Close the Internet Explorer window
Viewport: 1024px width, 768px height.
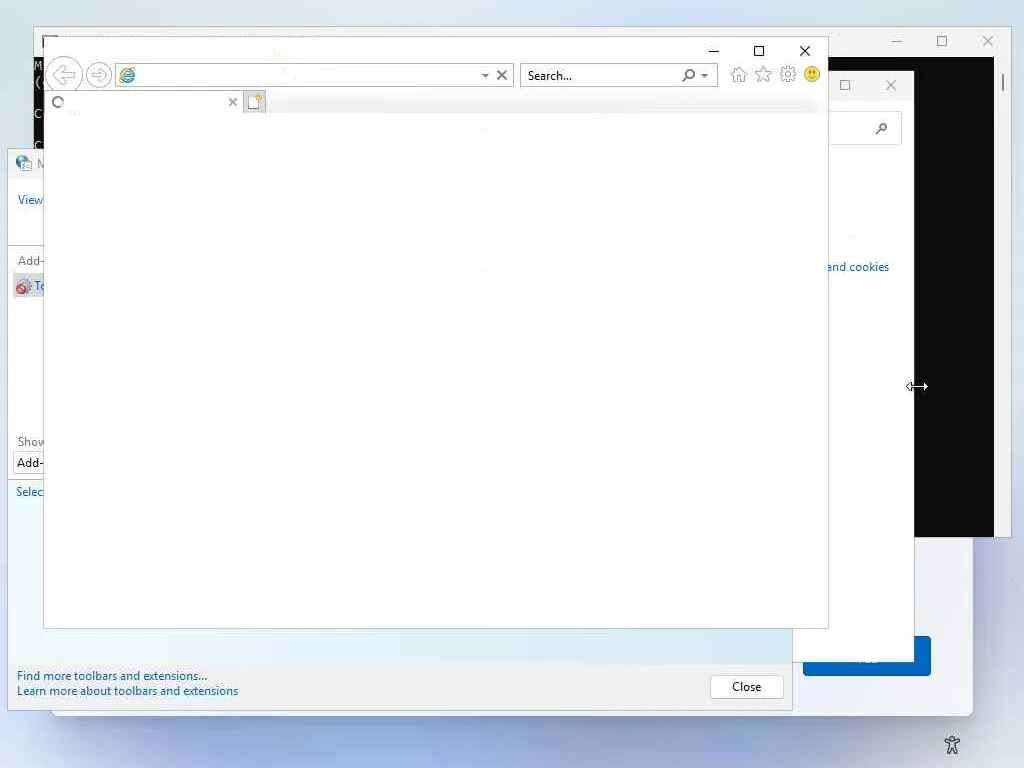tap(805, 51)
